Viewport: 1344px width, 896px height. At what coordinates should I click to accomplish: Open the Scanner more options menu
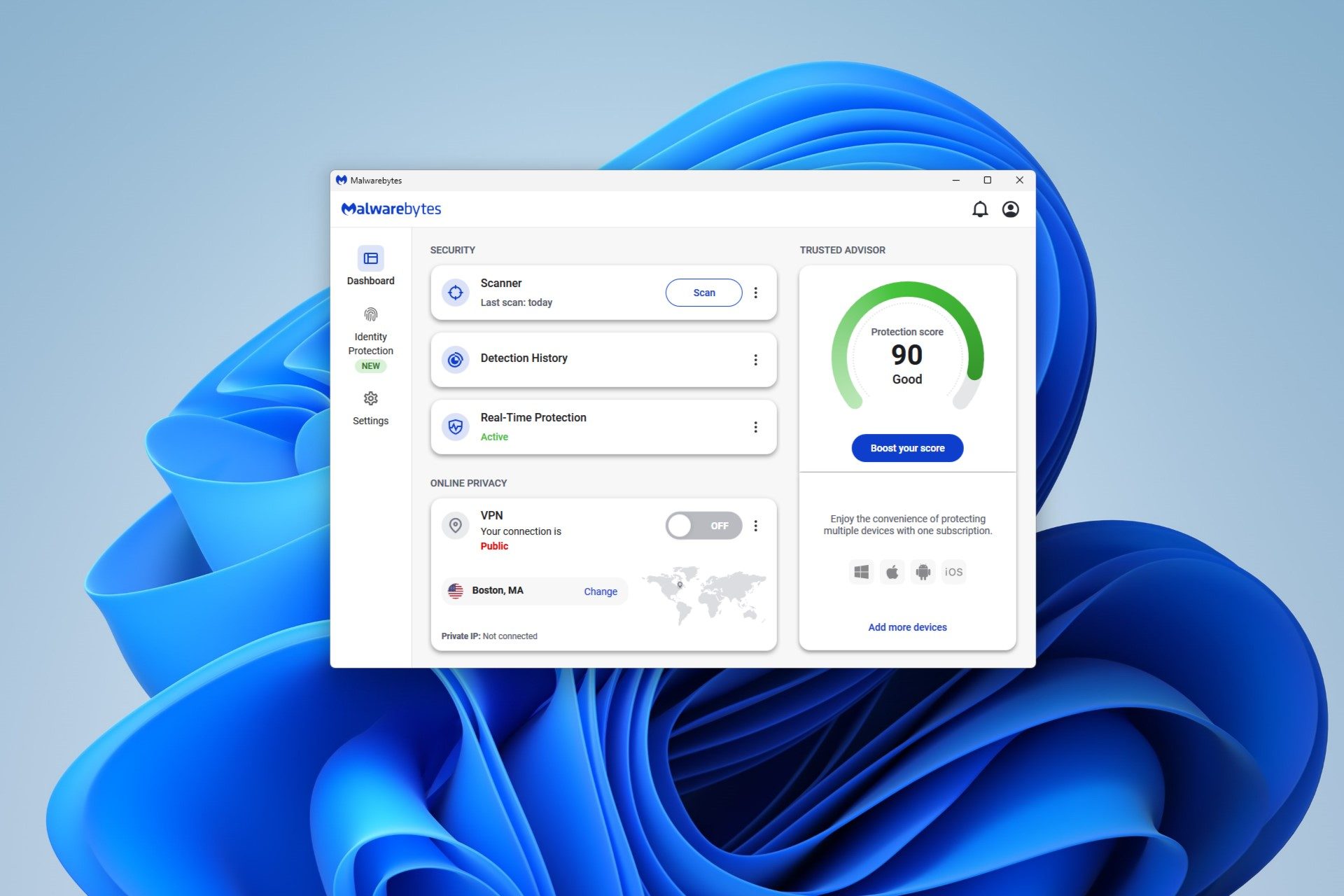[755, 293]
